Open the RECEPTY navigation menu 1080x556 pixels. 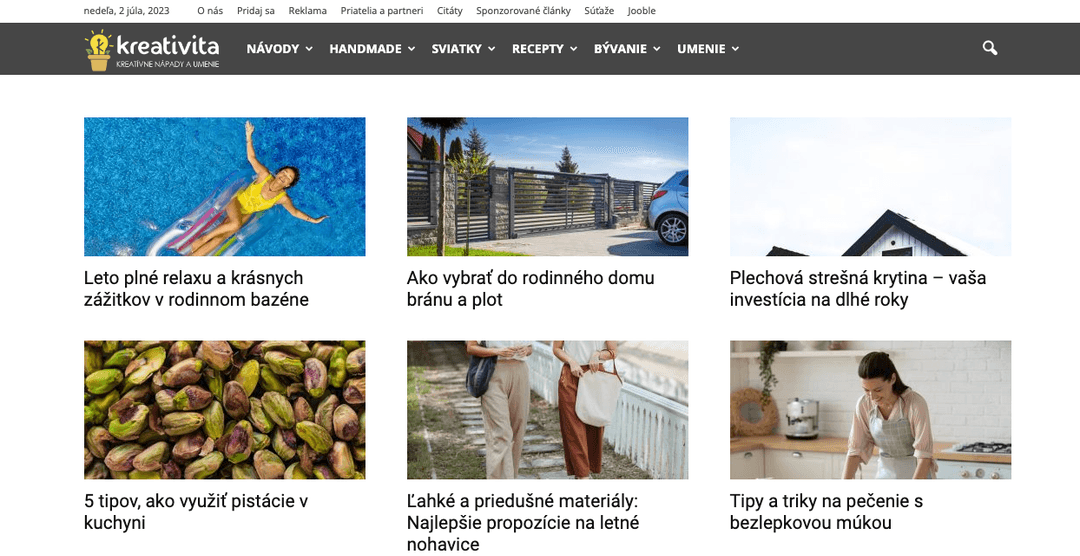click(x=544, y=49)
